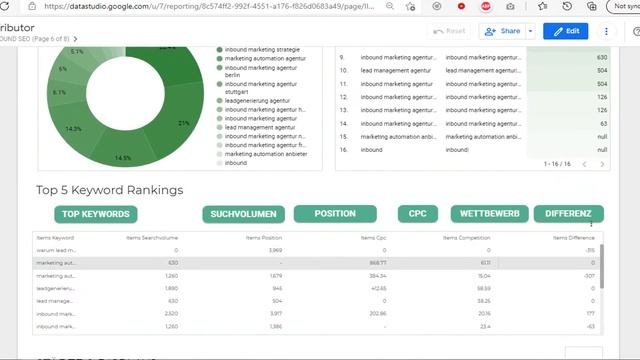Click the WETTBEWERB label button
Viewport: 640px width, 360px height.
pos(489,214)
